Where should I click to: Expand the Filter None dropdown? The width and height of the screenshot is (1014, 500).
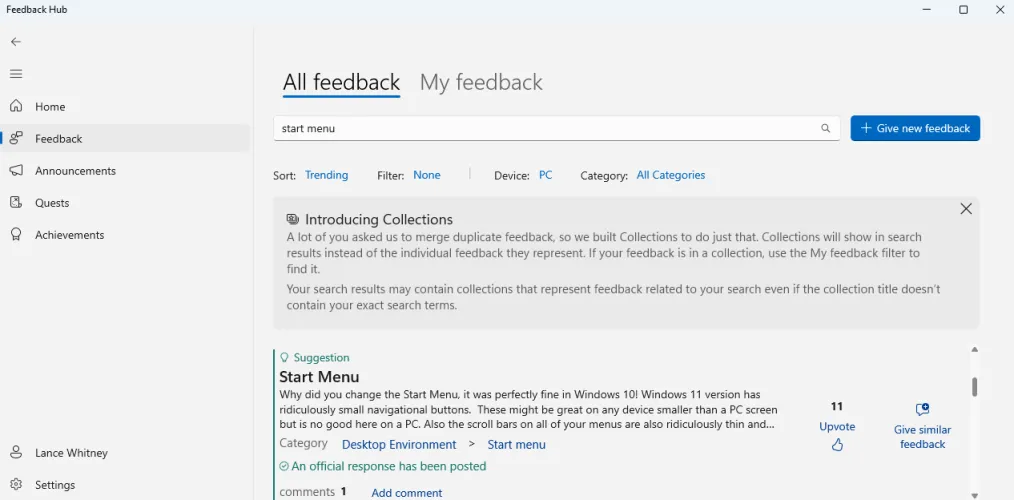426,175
